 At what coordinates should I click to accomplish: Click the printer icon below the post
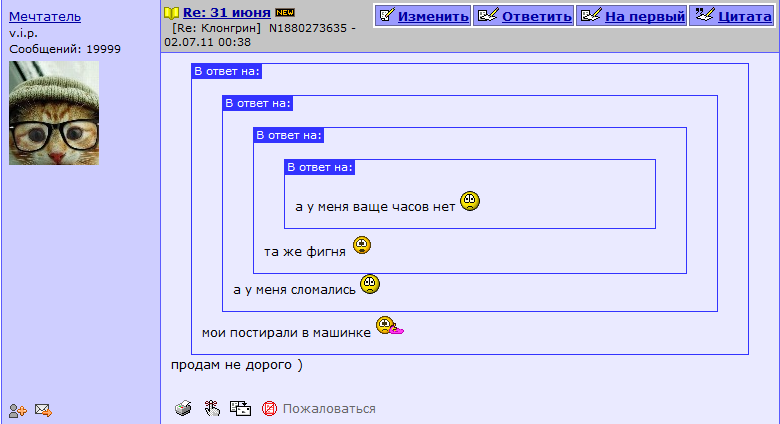click(x=183, y=408)
